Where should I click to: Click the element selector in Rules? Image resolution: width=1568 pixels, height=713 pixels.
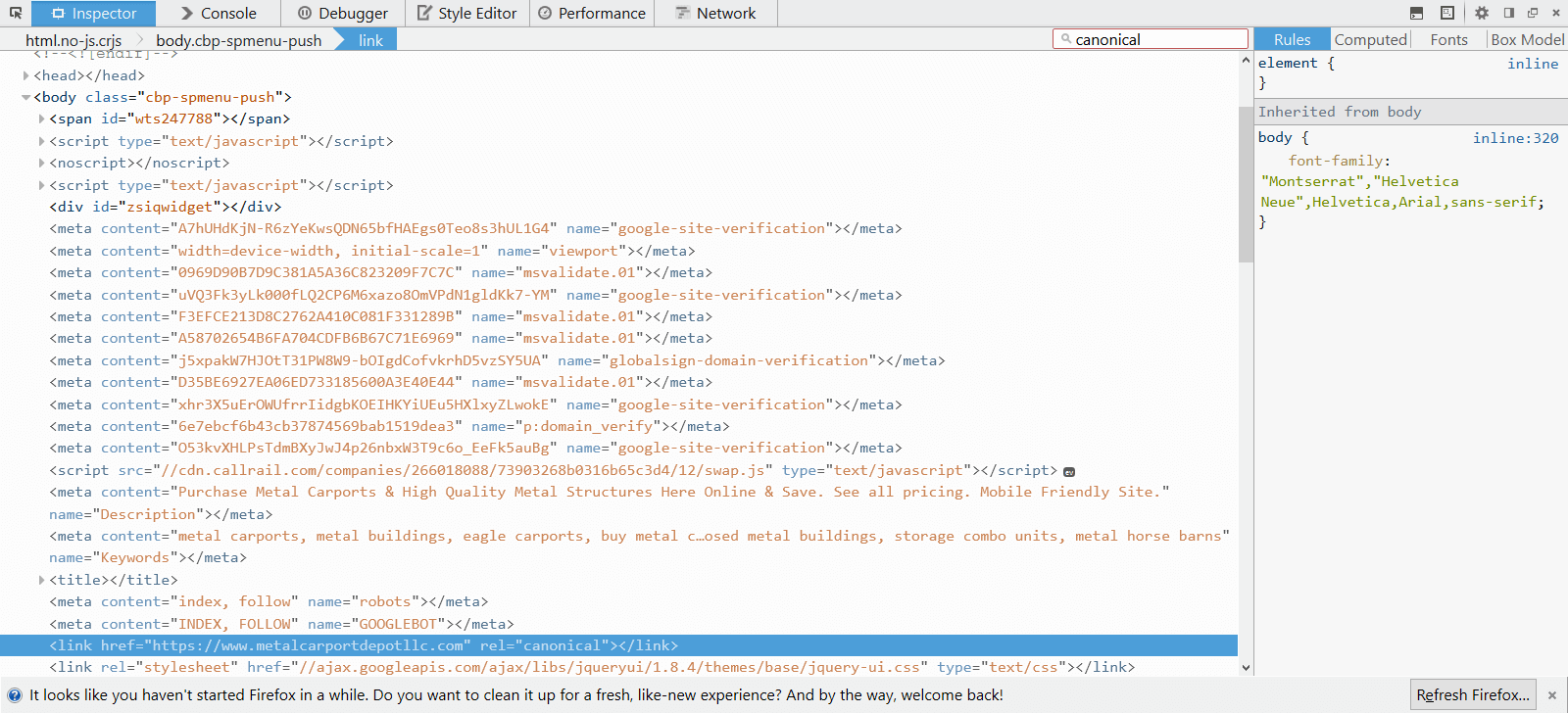pos(1288,64)
